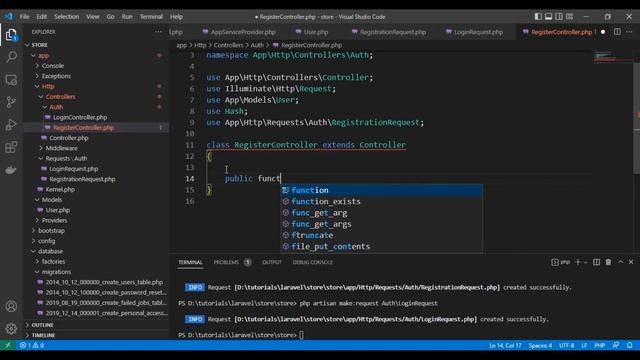
Task: Change encoding via UTF-8
Action: pyautogui.click(x=566, y=345)
